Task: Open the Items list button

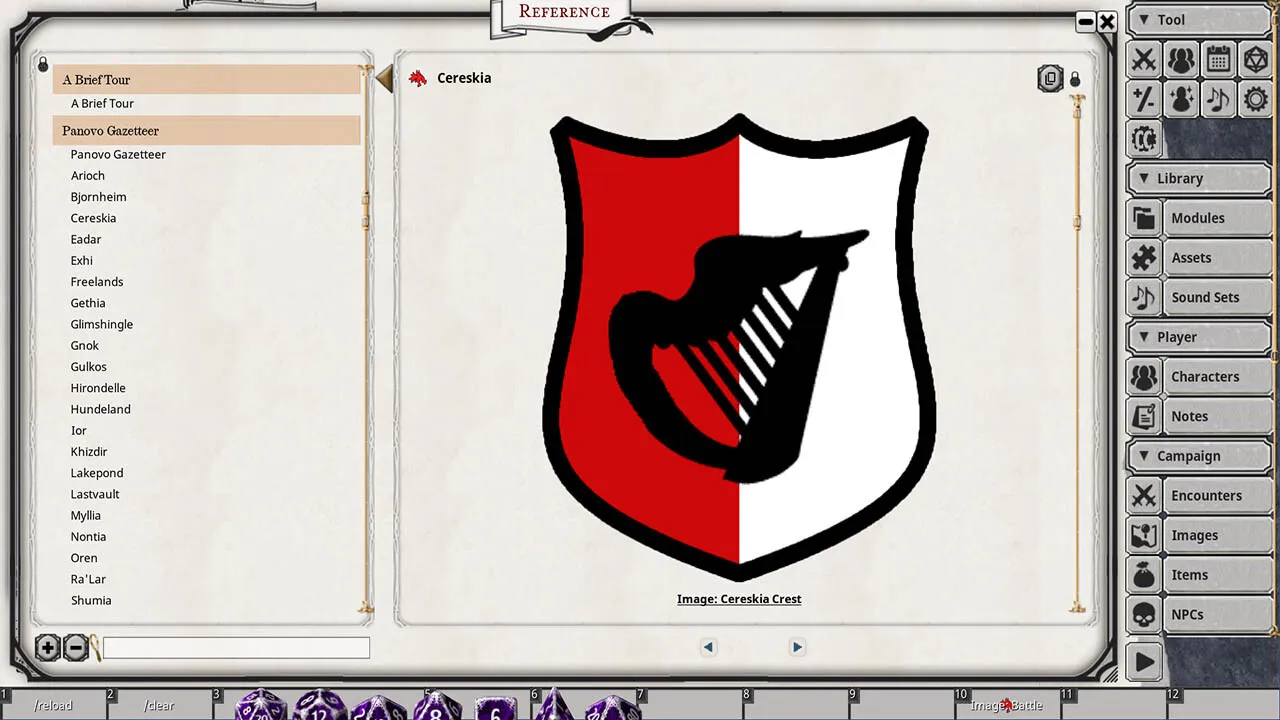Action: (1217, 575)
